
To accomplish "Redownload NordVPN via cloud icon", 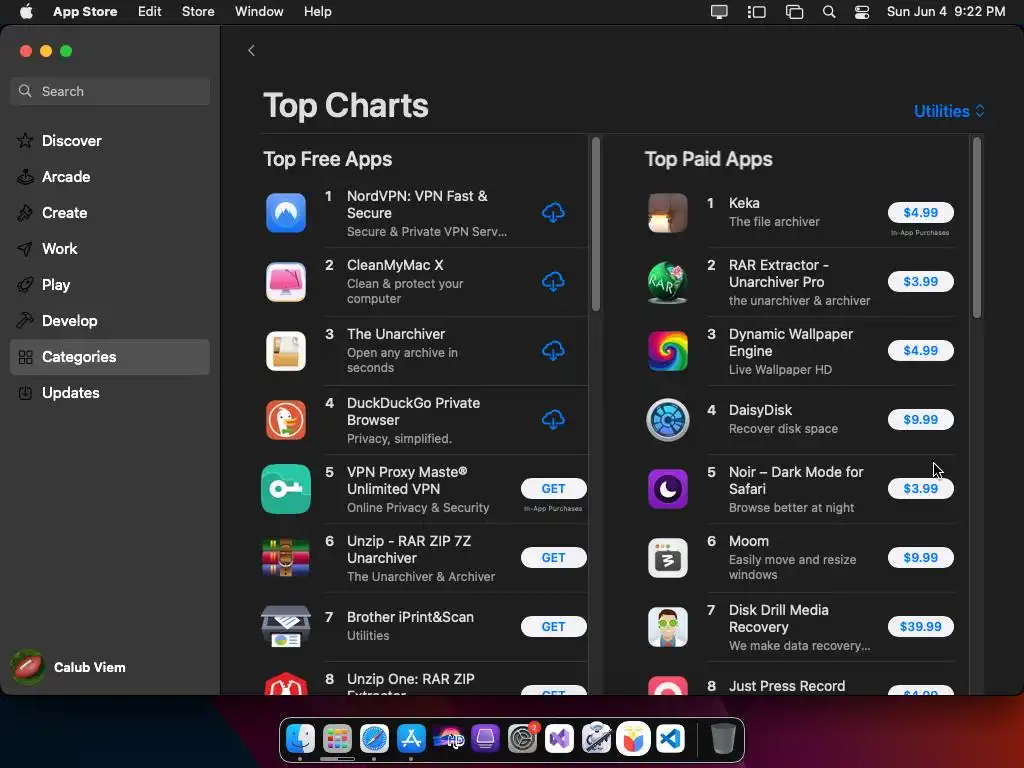I will click(x=553, y=213).
